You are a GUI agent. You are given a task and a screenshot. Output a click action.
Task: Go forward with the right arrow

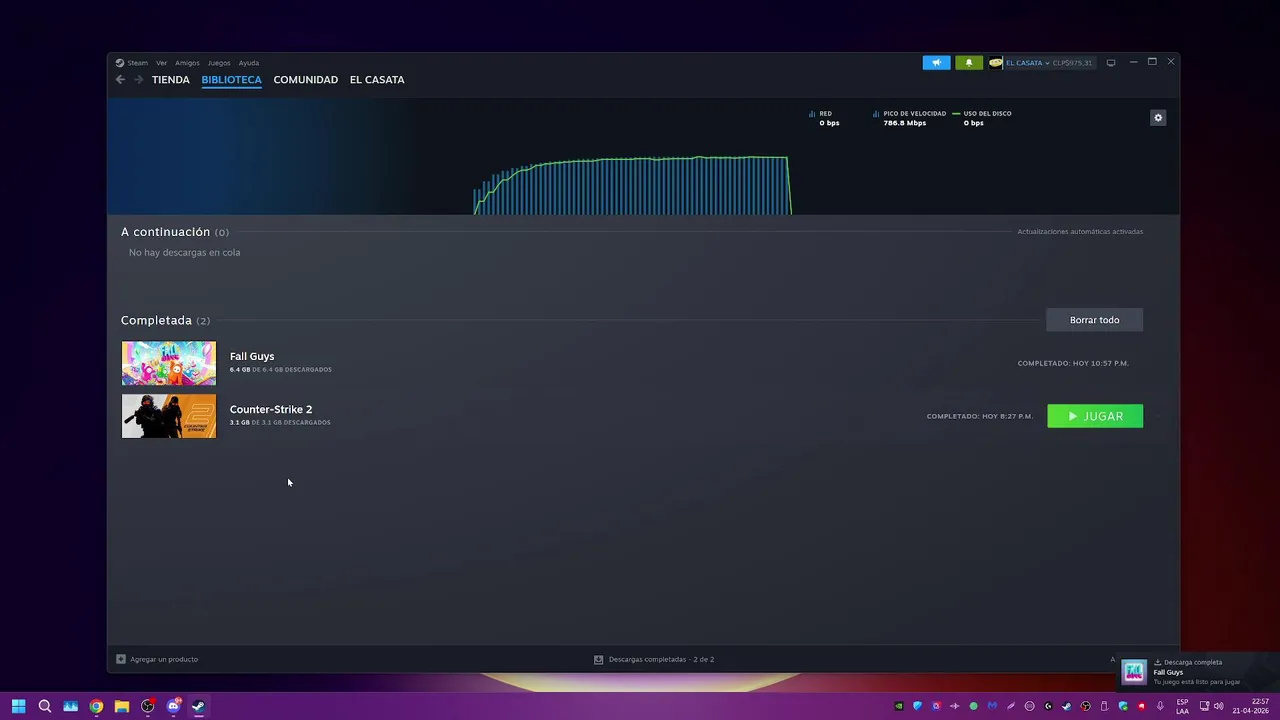138,79
